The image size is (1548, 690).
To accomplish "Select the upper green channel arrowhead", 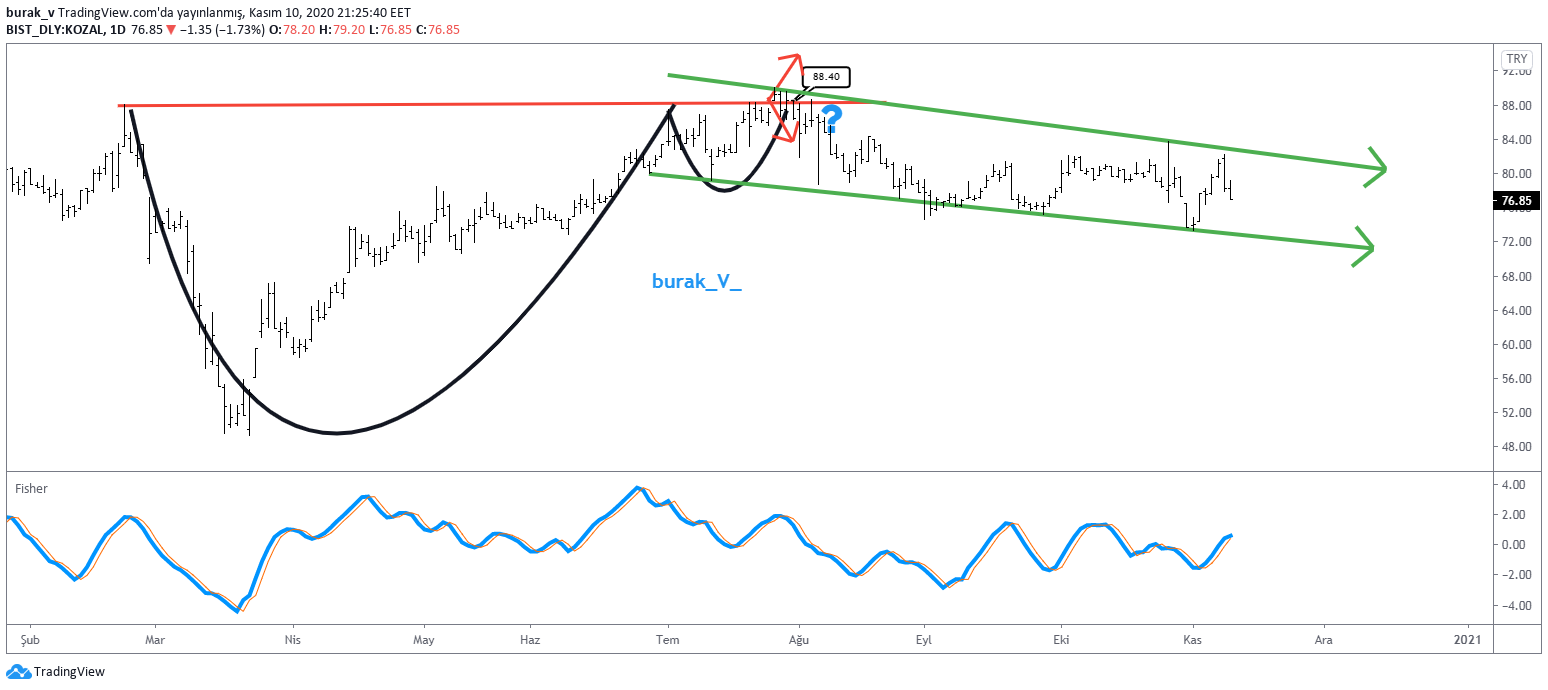I will click(x=1378, y=166).
